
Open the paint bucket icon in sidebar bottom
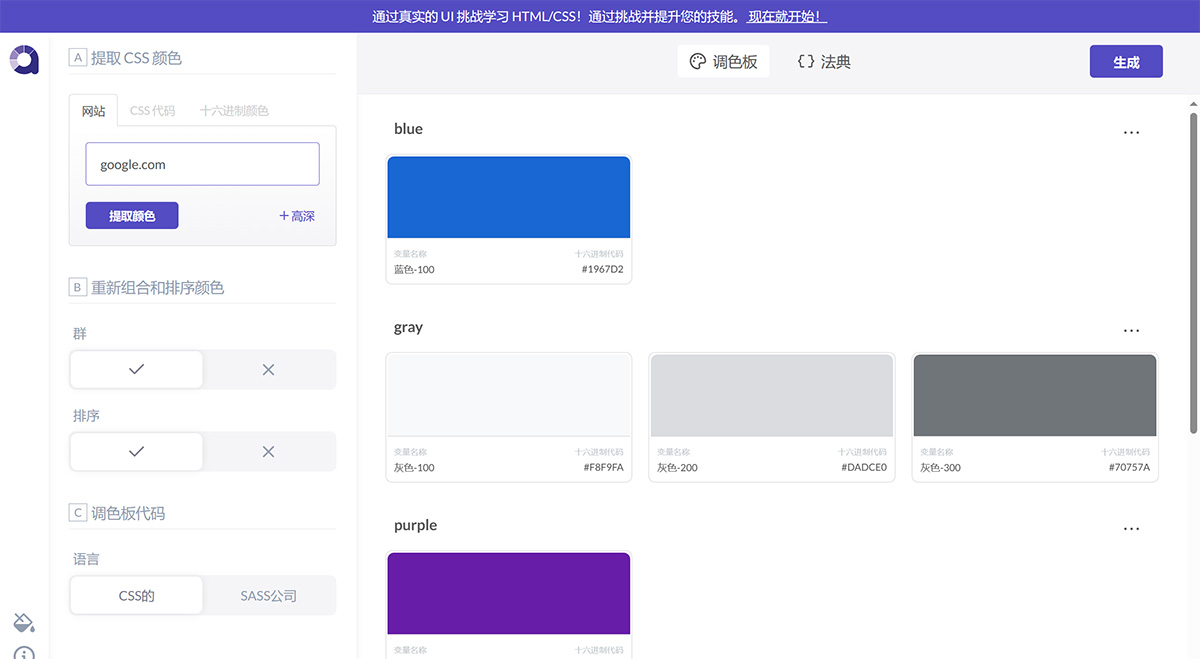(x=22, y=622)
